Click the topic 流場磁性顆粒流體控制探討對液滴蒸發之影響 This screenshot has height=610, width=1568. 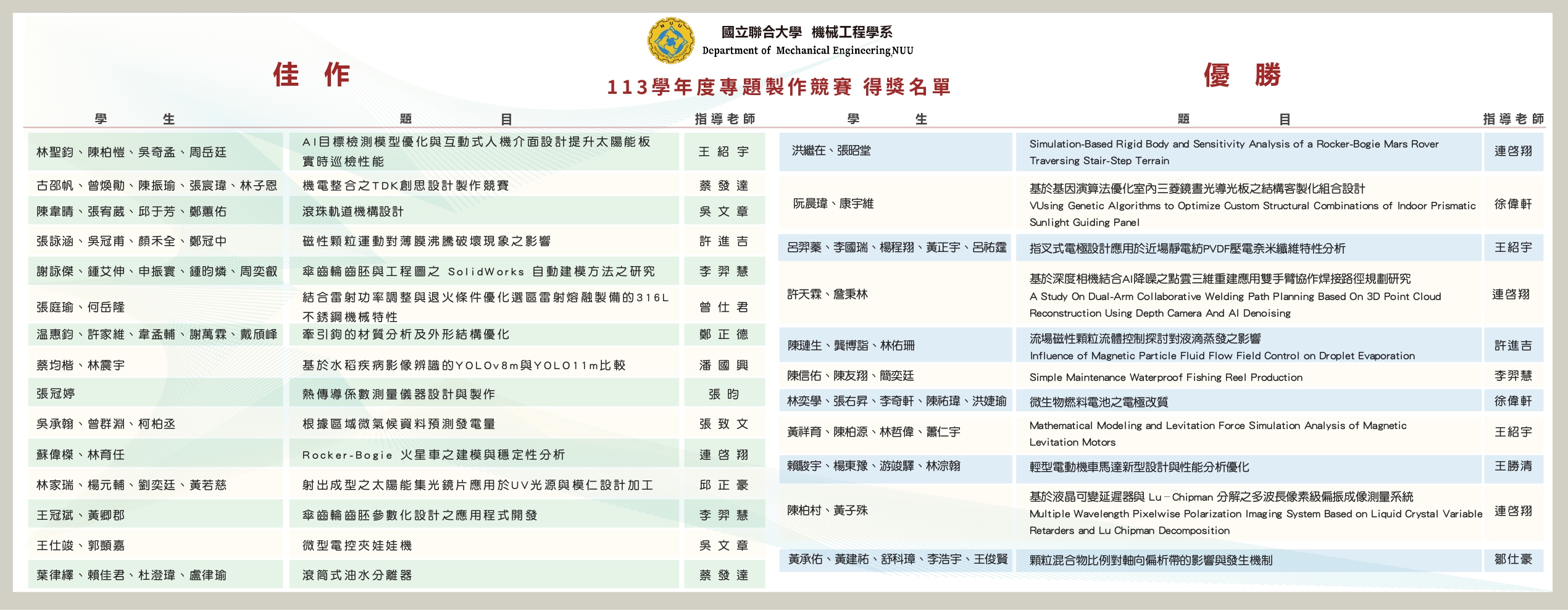[x=1222, y=347]
